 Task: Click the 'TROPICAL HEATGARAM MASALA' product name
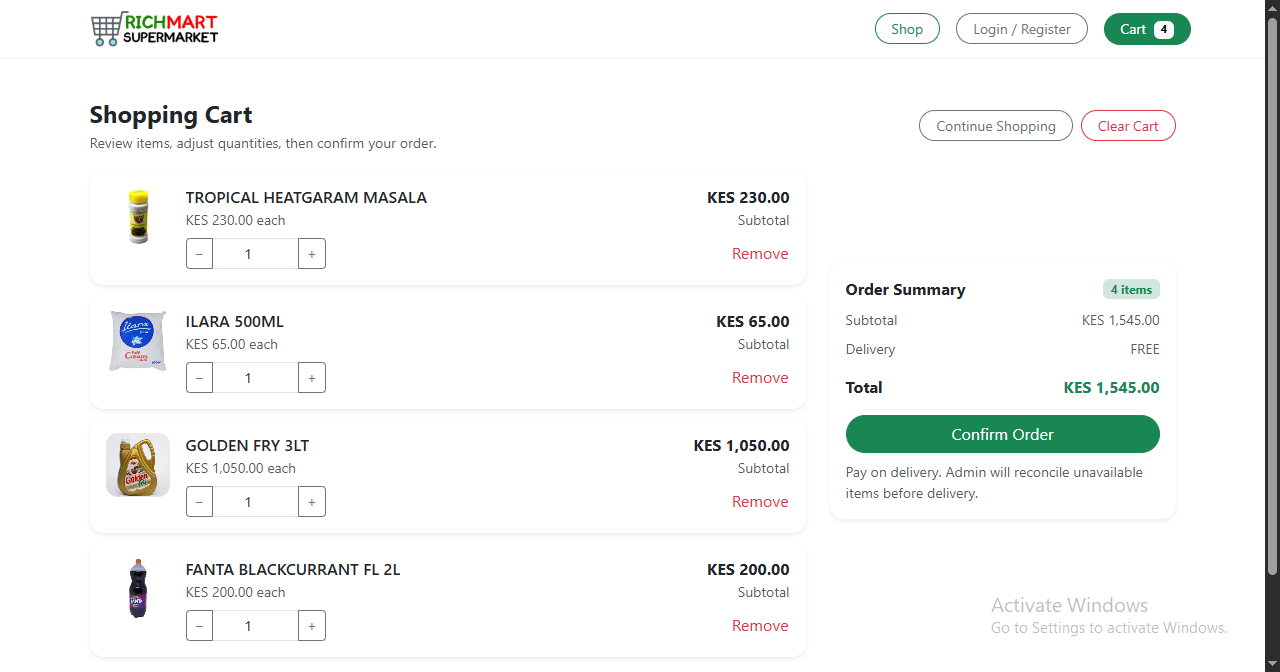point(306,198)
